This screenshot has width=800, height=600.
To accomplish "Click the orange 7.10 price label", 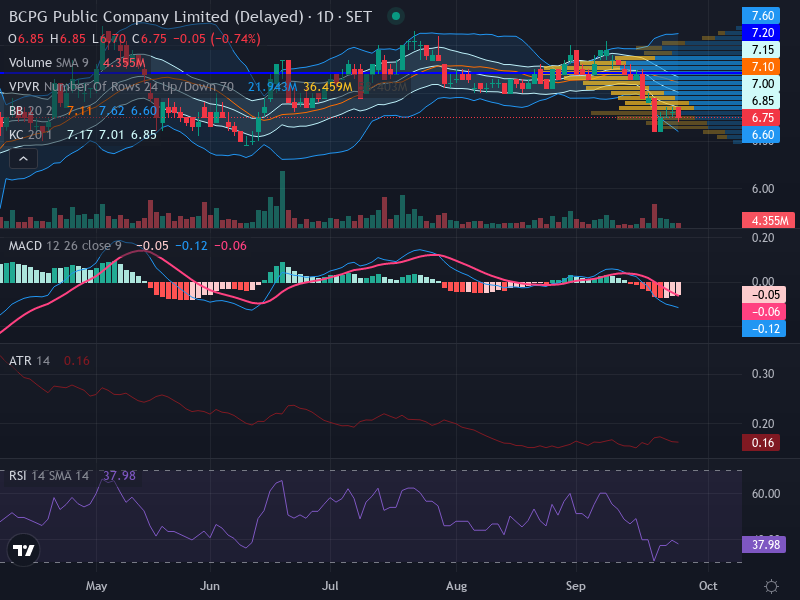I will click(x=761, y=67).
